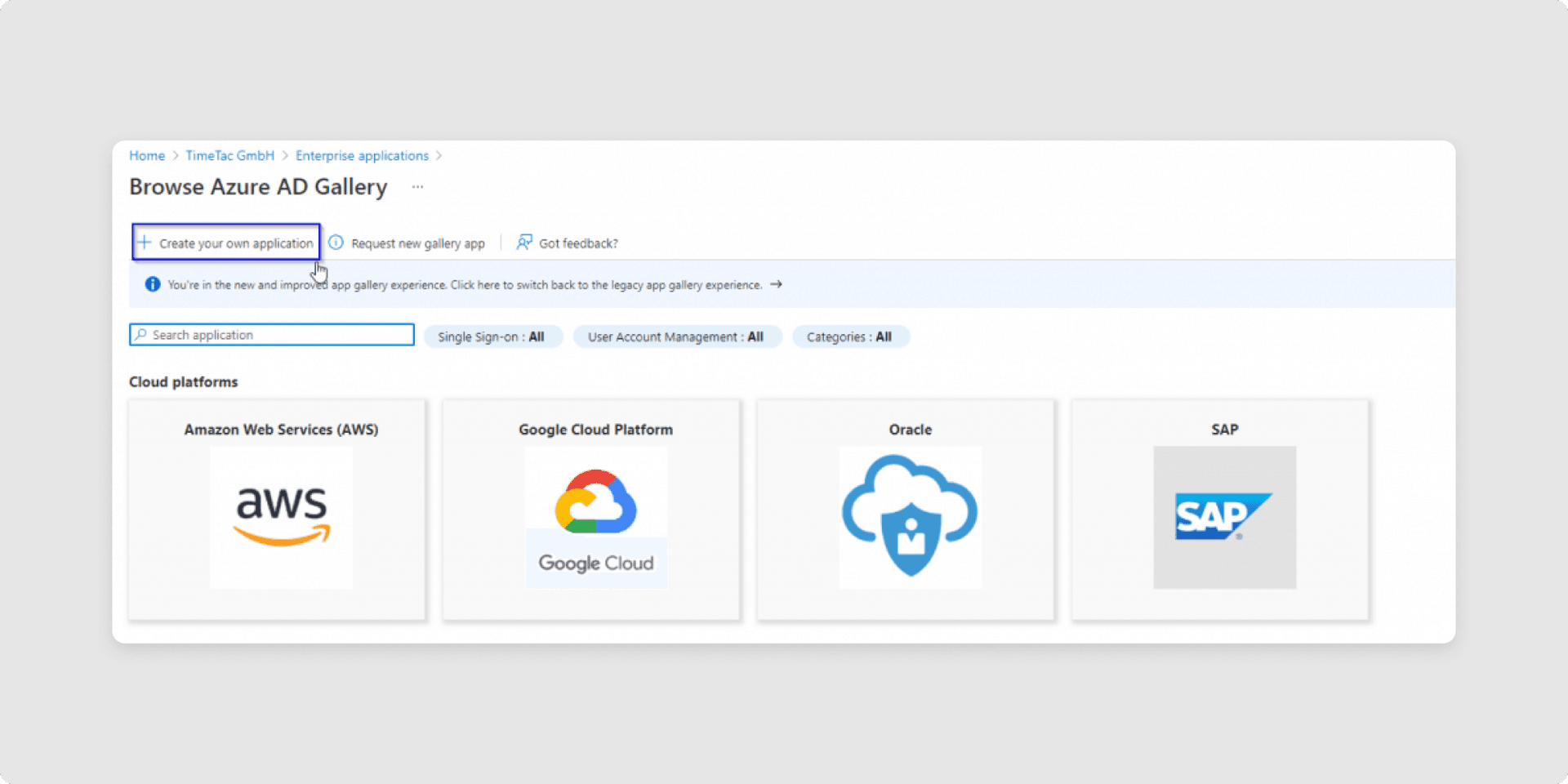Screen dimensions: 1568x784
Task: Choose the SAP logo image
Action: tap(1223, 516)
